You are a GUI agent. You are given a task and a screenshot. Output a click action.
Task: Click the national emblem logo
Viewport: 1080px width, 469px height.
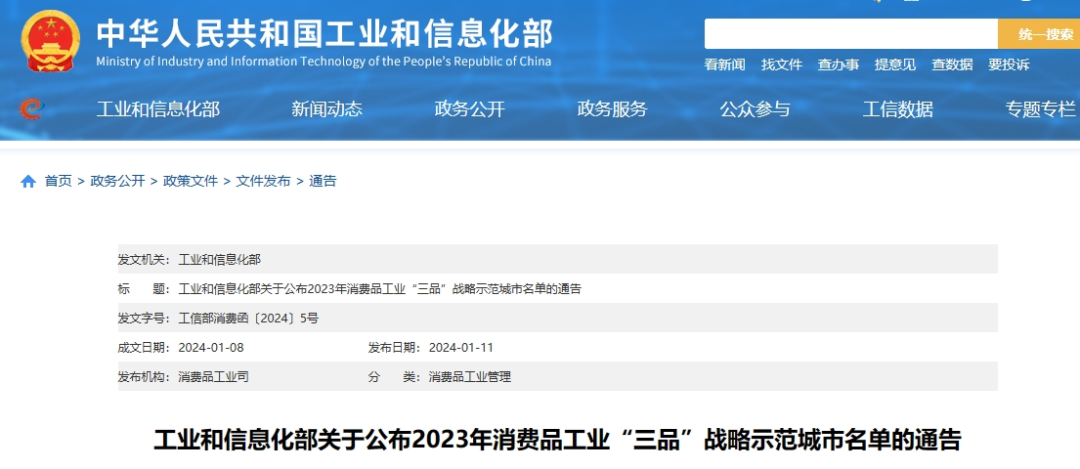coord(50,41)
